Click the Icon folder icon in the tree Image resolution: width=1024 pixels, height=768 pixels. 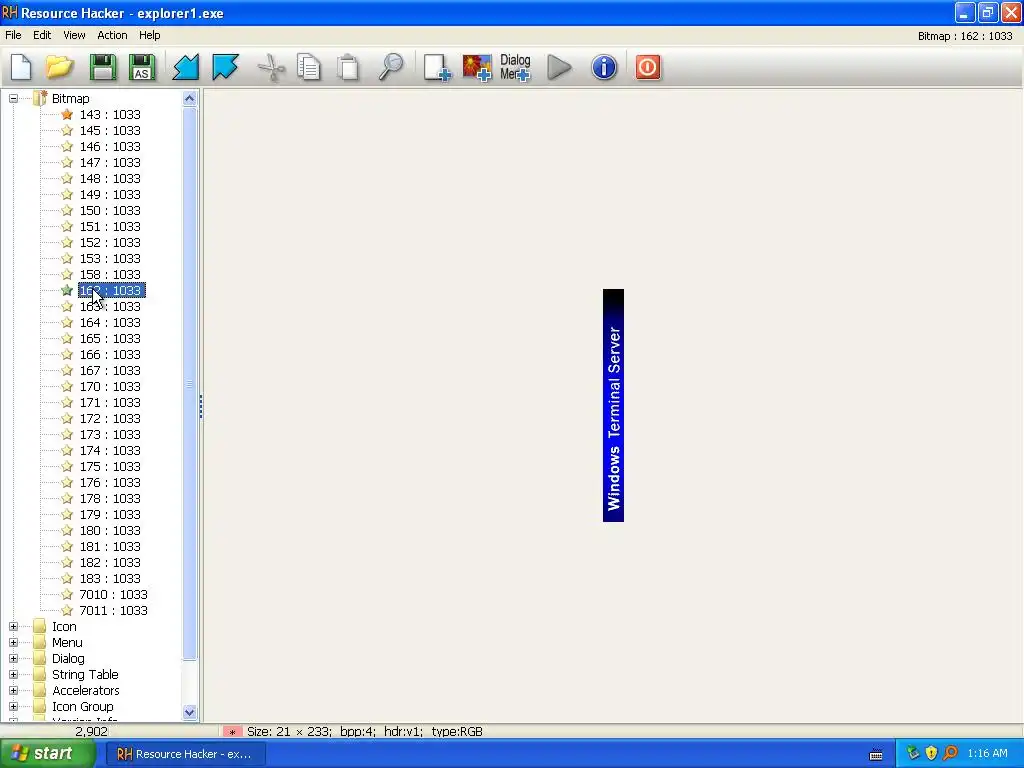[40, 626]
